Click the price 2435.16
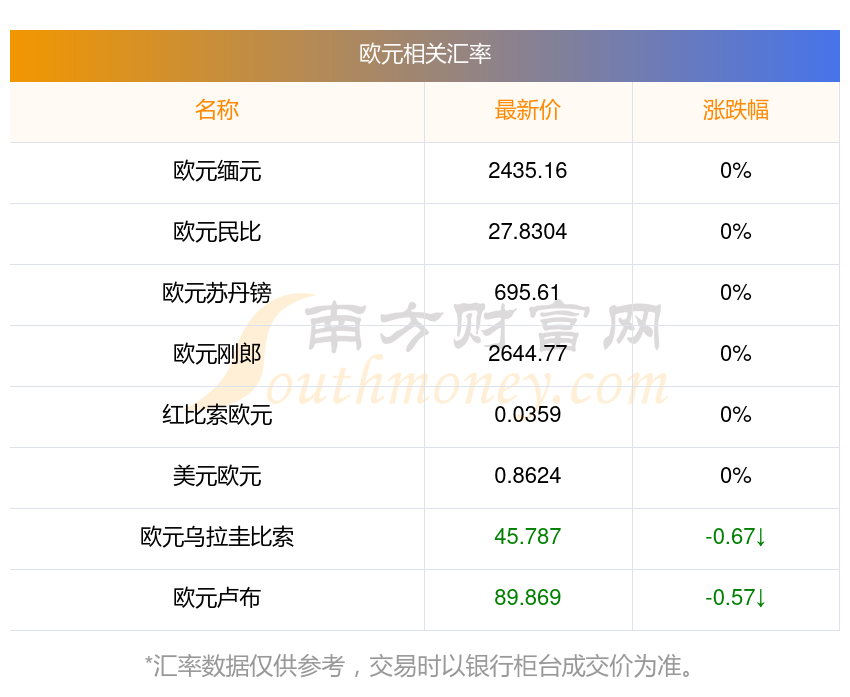This screenshot has height=697, width=850. 527,171
